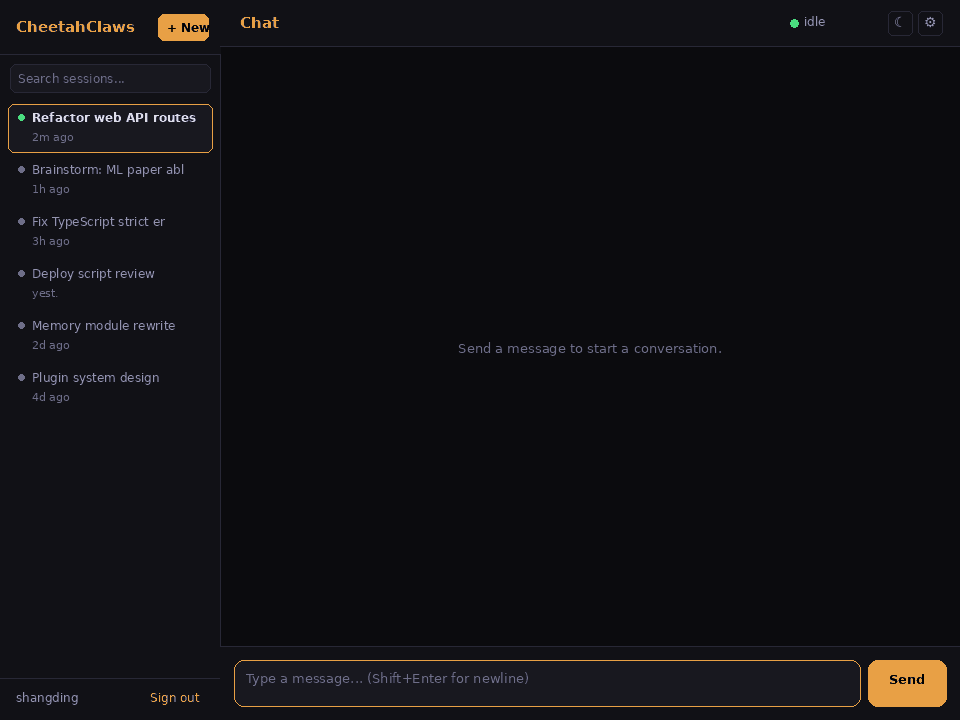Open Plugin system design session
Image resolution: width=960 pixels, height=720 pixels.
click(110, 388)
